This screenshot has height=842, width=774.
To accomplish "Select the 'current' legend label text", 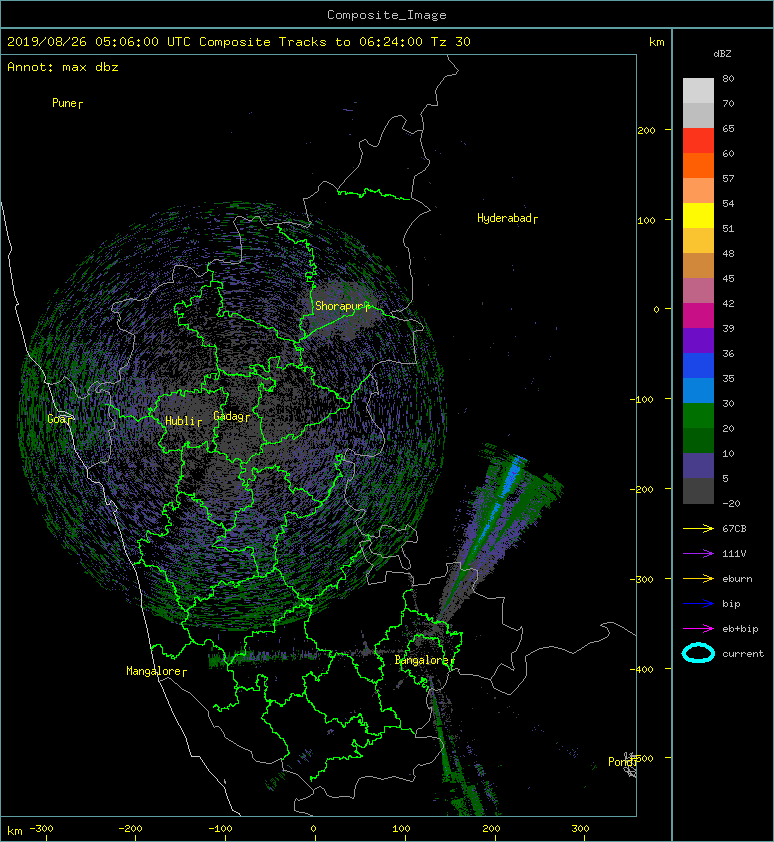I will click(x=743, y=654).
